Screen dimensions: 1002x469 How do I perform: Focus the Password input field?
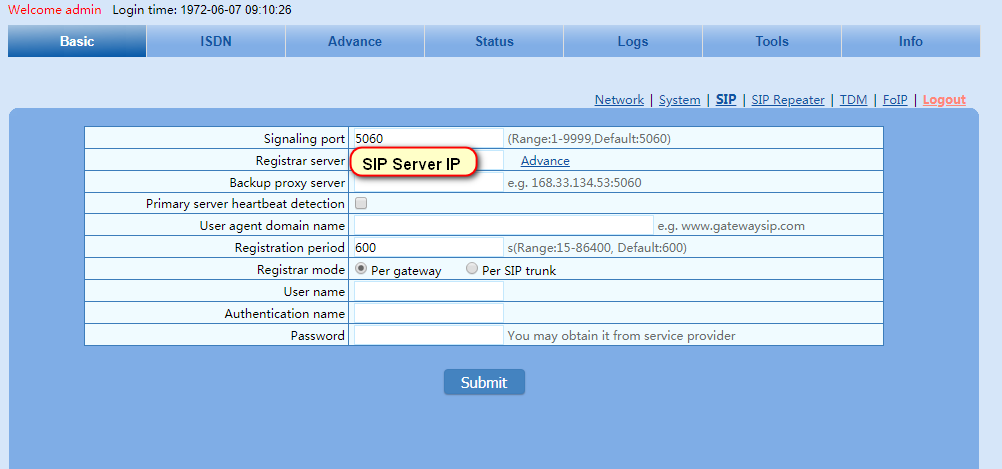click(428, 336)
